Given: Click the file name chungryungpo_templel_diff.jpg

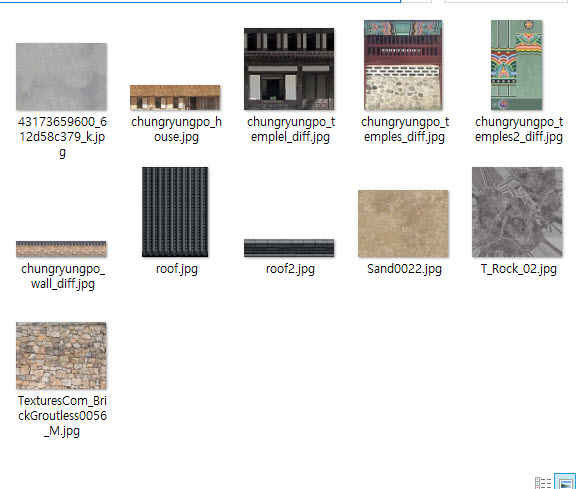Looking at the screenshot, I should (x=291, y=129).
